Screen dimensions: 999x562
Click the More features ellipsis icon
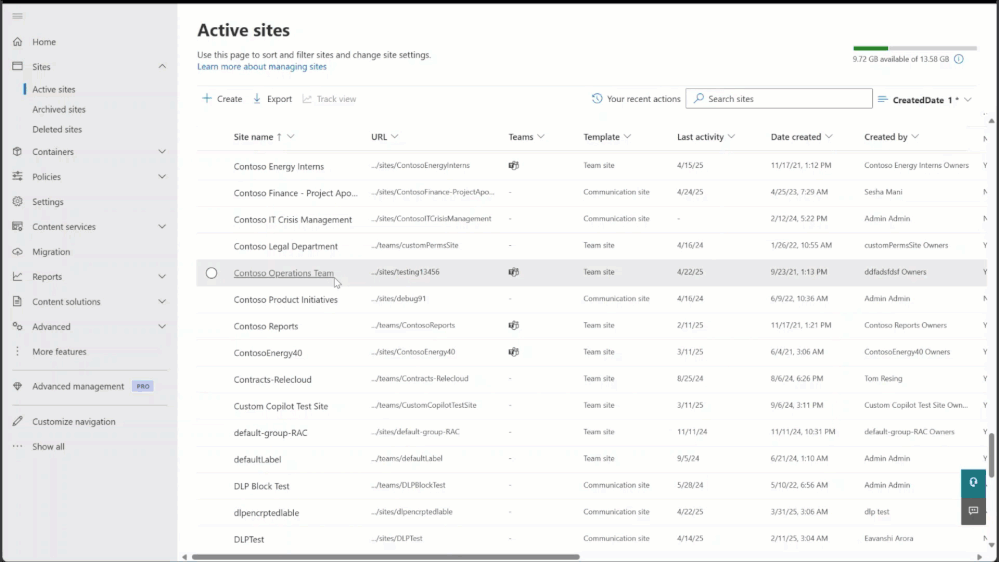click(x=17, y=351)
